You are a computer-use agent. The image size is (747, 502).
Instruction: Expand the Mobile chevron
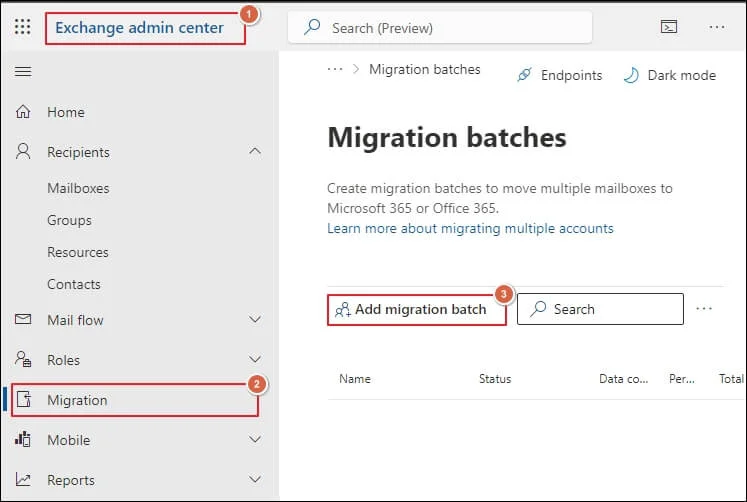click(255, 439)
